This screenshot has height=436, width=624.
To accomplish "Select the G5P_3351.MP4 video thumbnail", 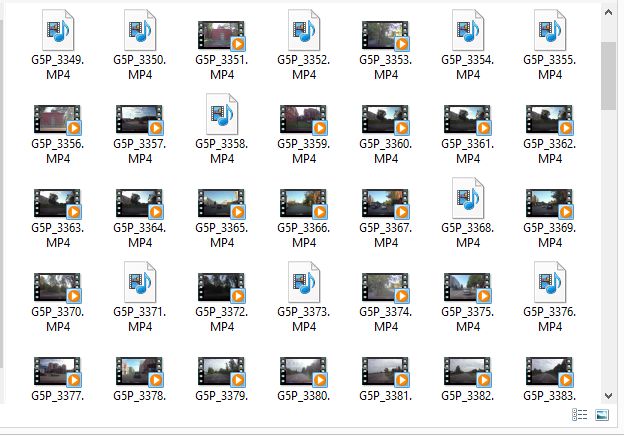I will [x=221, y=36].
